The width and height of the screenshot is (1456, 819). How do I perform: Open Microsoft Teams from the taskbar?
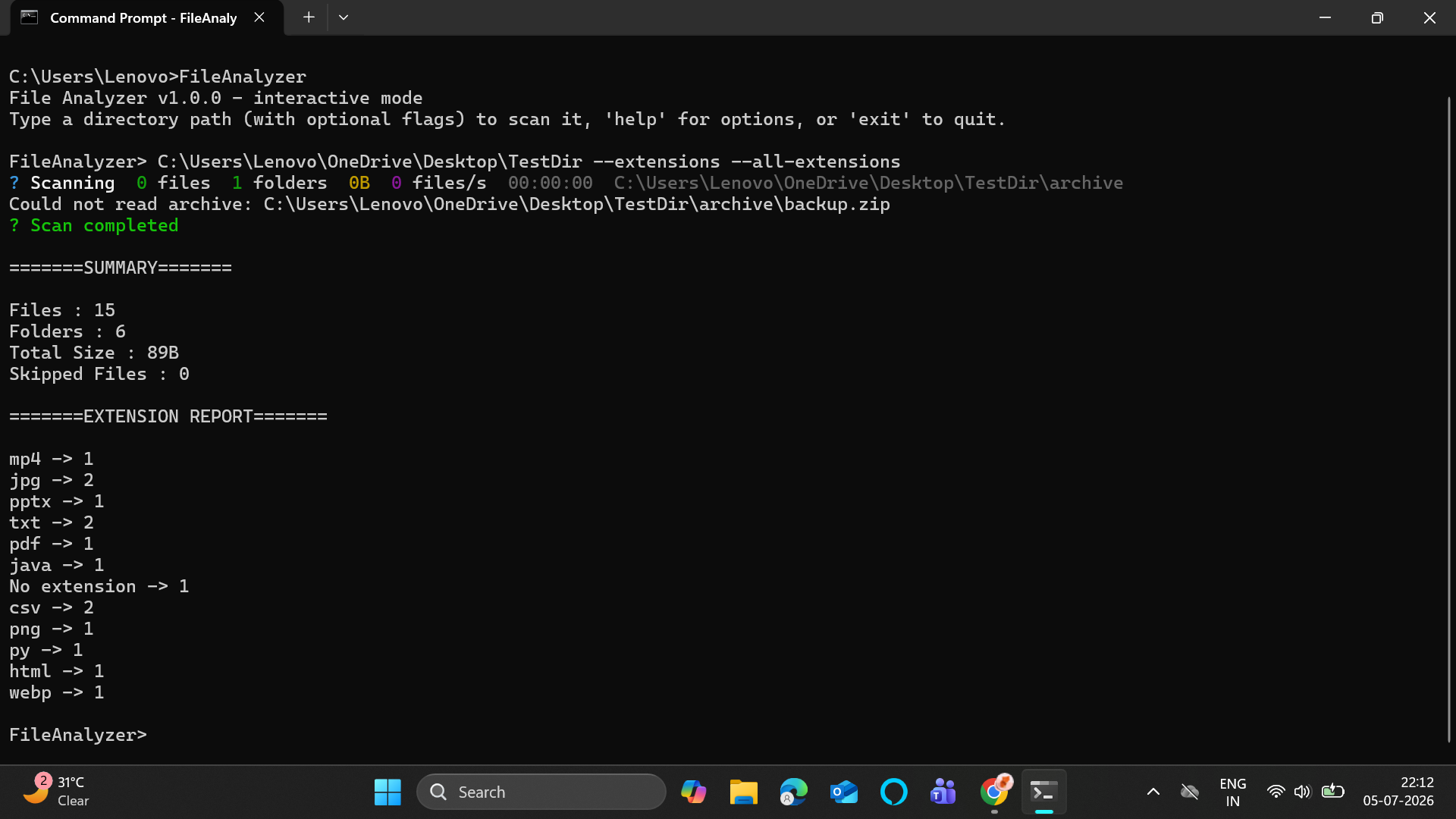[943, 792]
